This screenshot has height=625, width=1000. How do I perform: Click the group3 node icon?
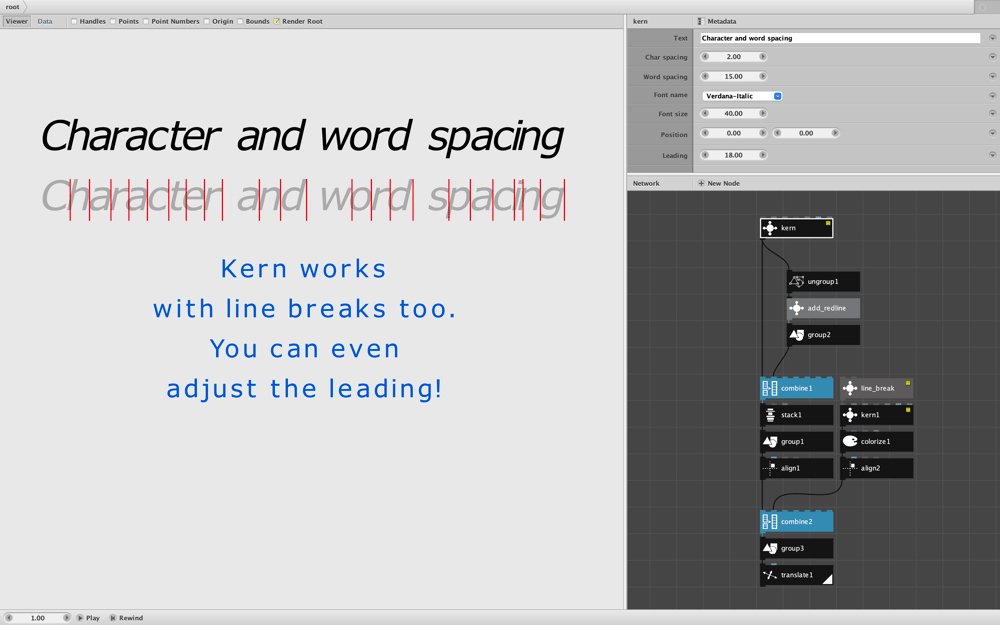tap(770, 548)
